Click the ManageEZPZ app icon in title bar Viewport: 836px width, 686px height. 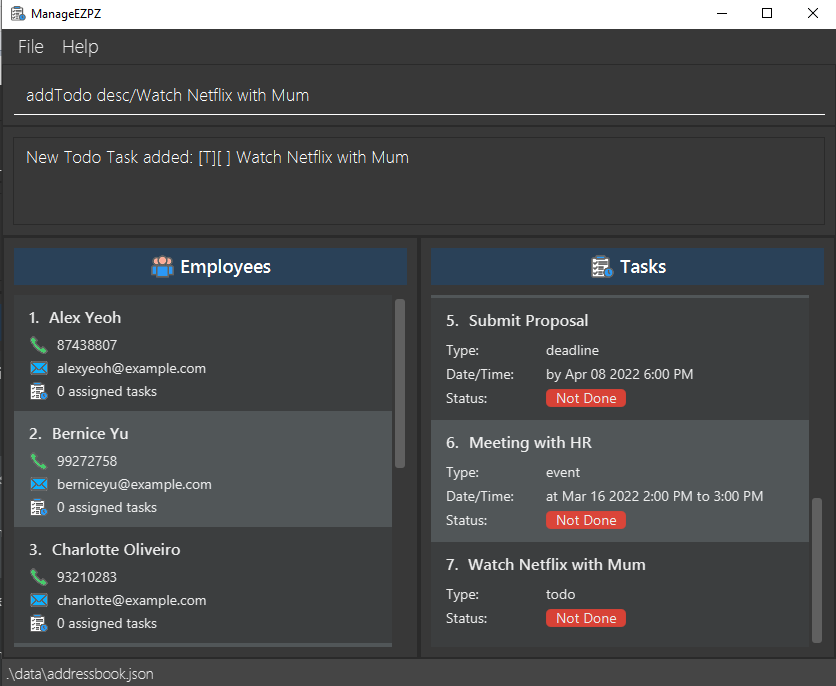point(18,13)
